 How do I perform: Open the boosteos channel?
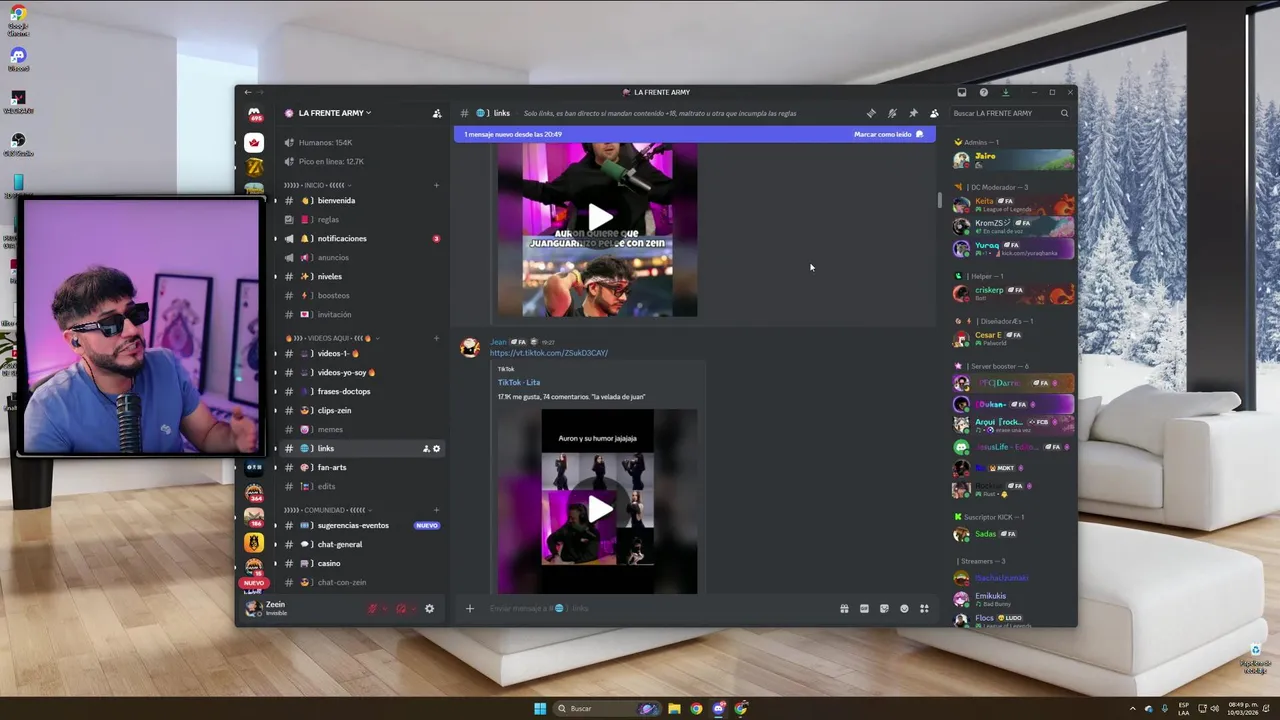pyautogui.click(x=362, y=296)
